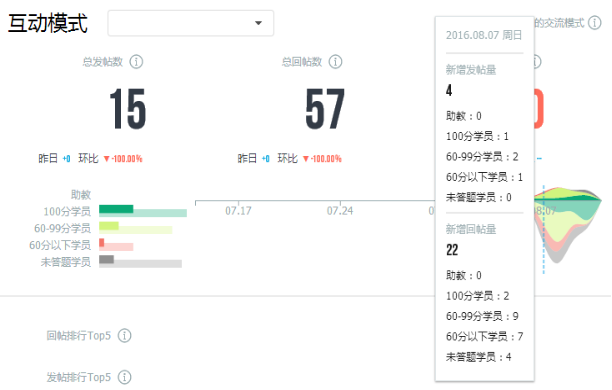Viewport: 612px width, 390px height.
Task: Select the 07.24 date on timeline axis
Action: [x=340, y=211]
